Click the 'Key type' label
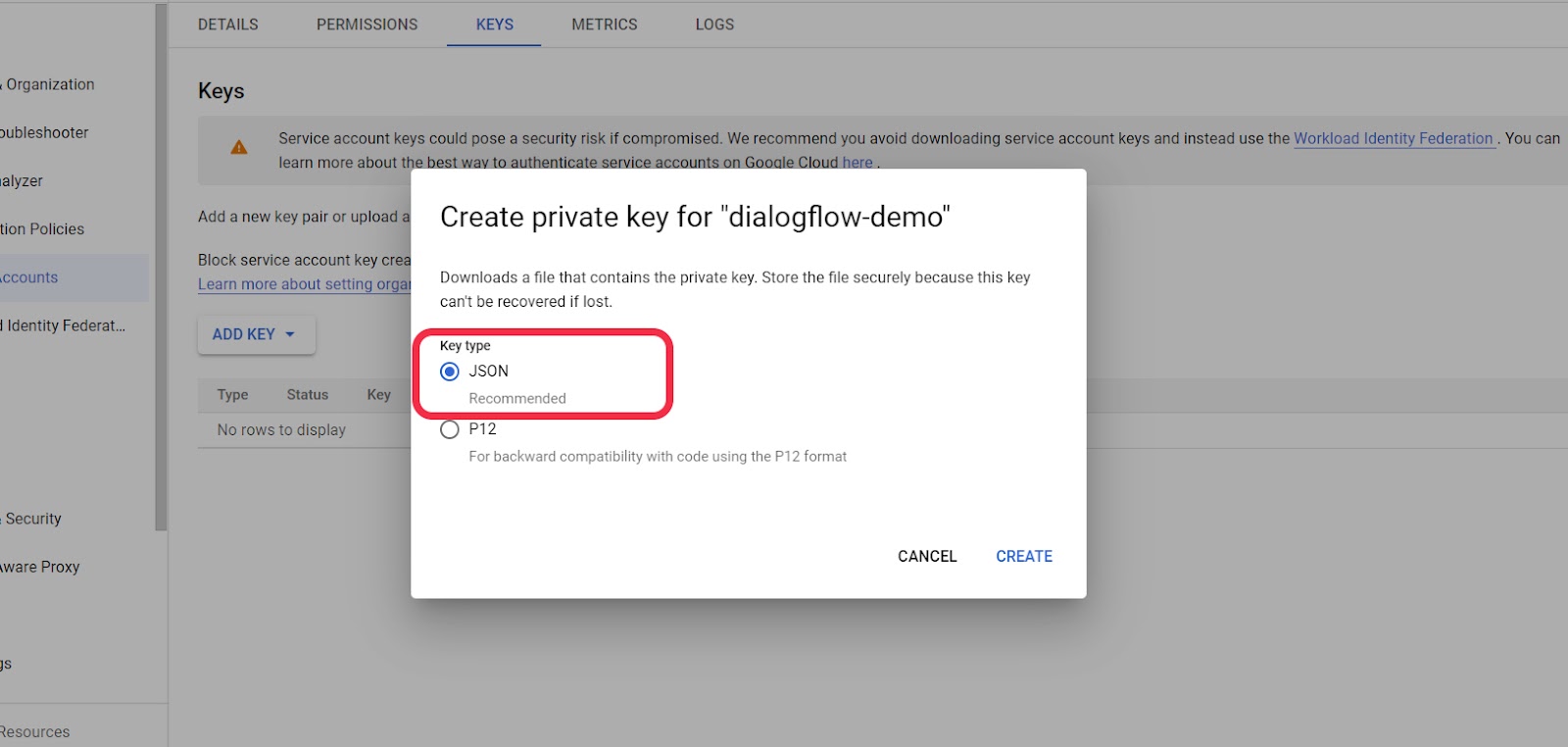Viewport: 1568px width, 747px height. click(x=465, y=346)
